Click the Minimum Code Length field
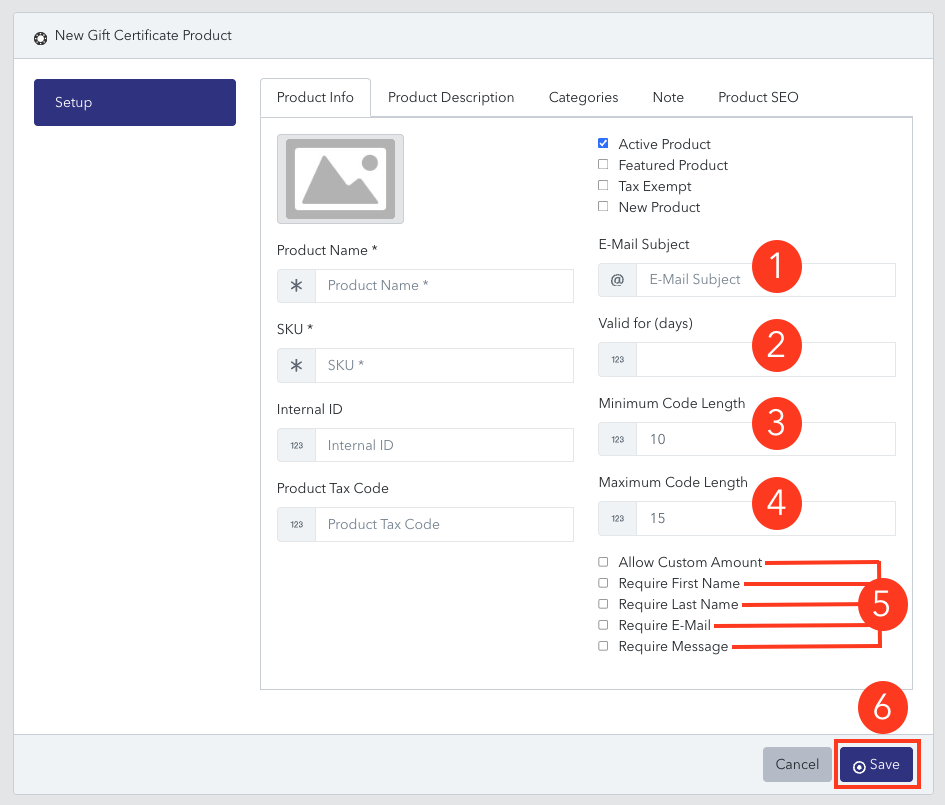This screenshot has width=945, height=805. coord(765,439)
